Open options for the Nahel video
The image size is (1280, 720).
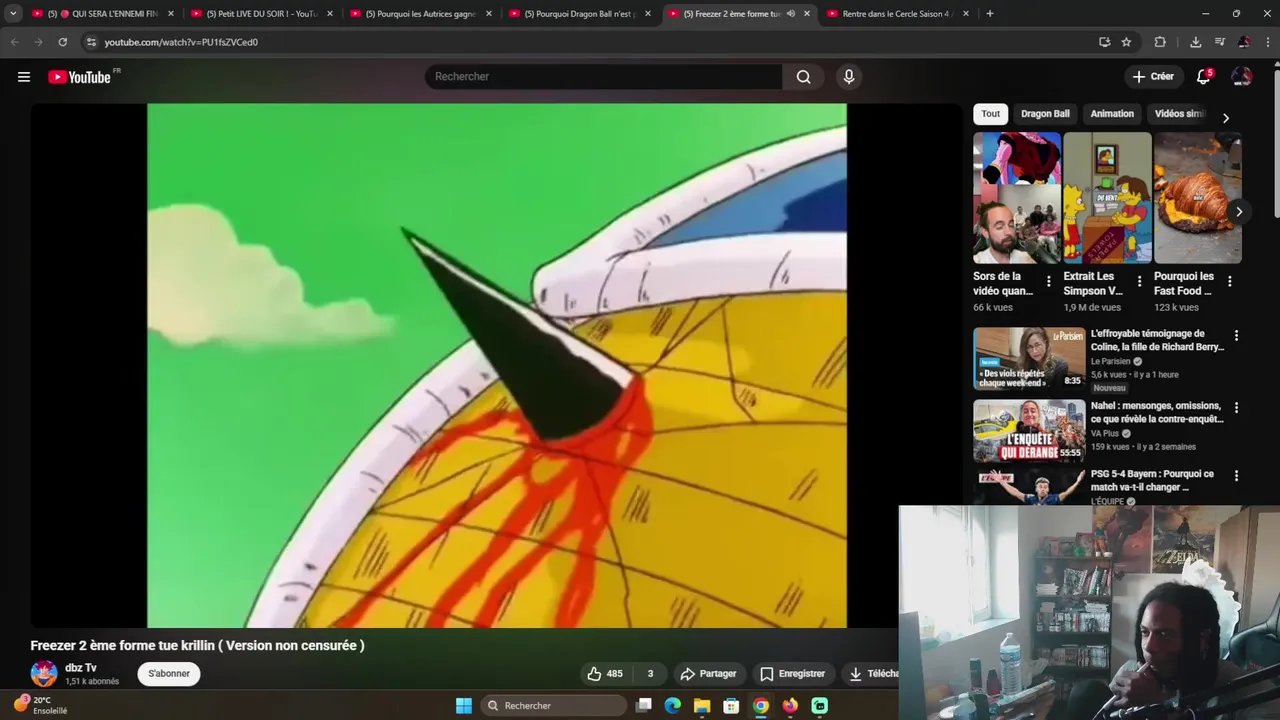[1236, 408]
